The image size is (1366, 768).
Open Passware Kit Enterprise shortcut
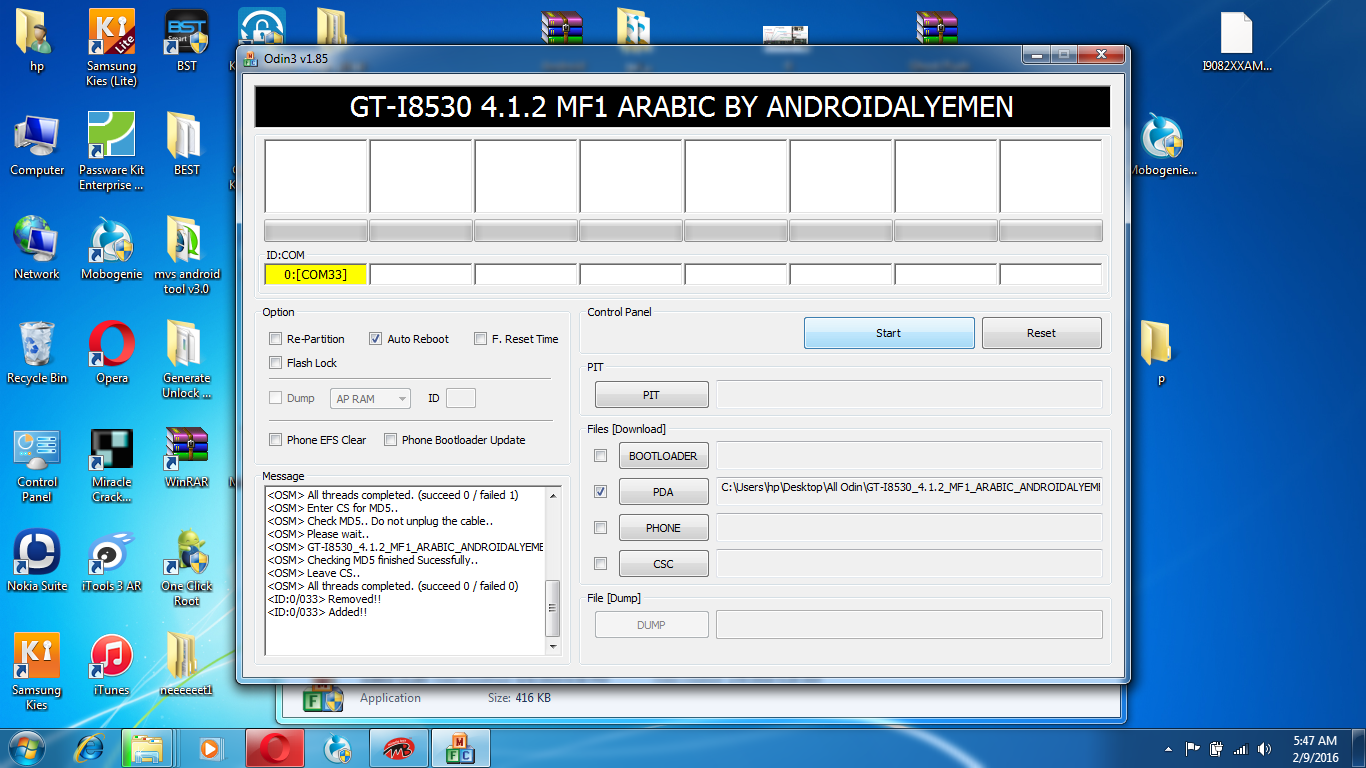tap(111, 151)
